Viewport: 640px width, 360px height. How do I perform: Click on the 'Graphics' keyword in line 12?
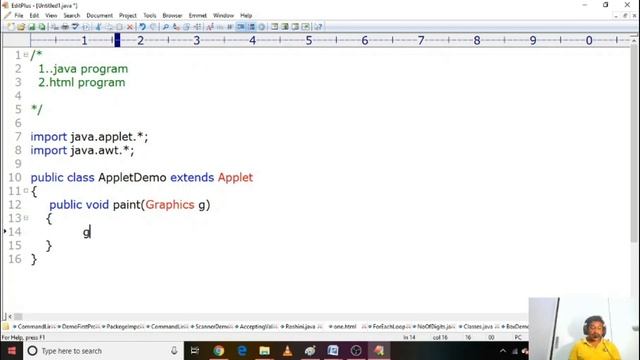click(x=170, y=204)
